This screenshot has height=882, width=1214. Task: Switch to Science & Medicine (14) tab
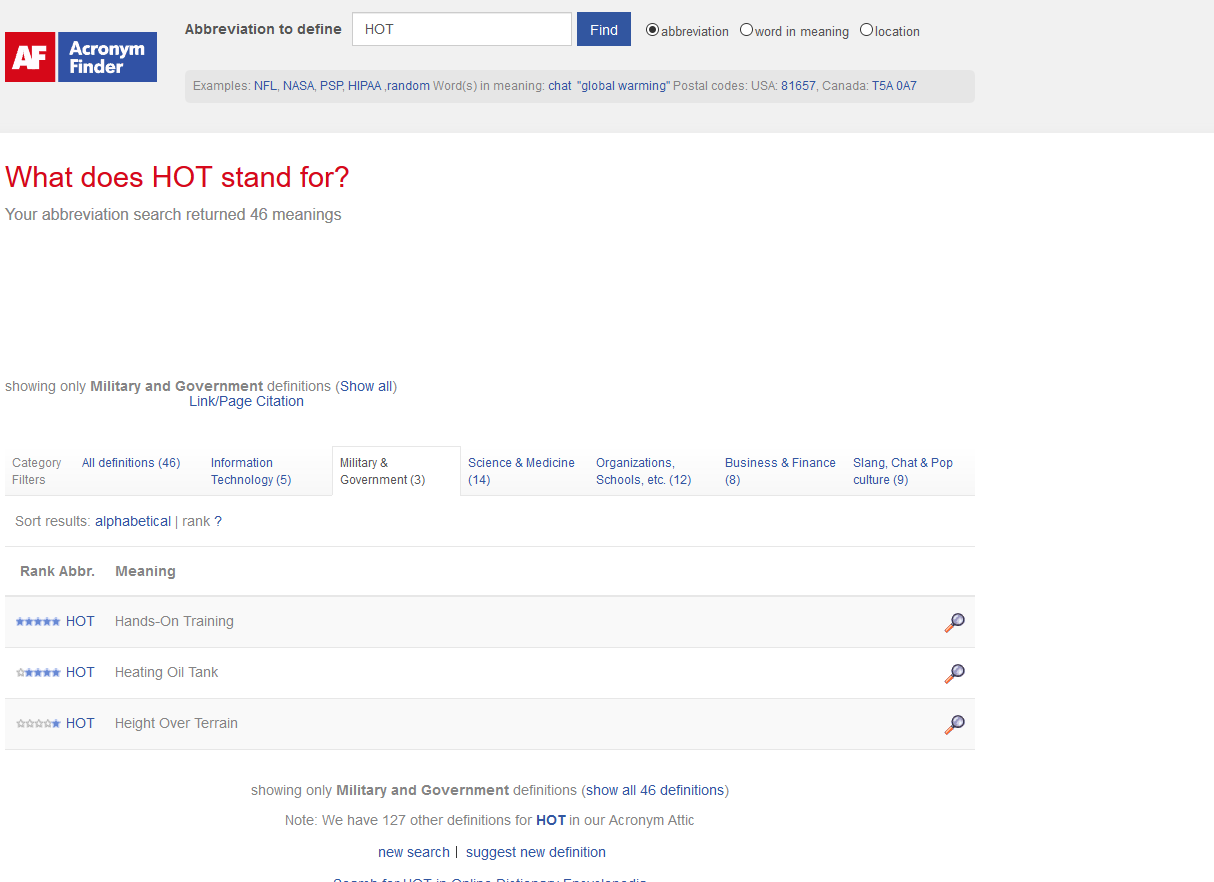(521, 471)
